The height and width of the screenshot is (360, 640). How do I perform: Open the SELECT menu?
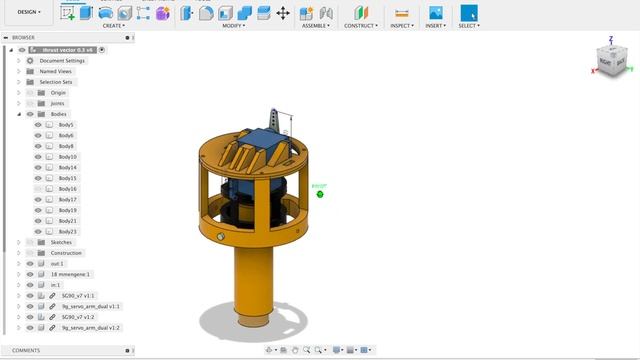click(469, 26)
